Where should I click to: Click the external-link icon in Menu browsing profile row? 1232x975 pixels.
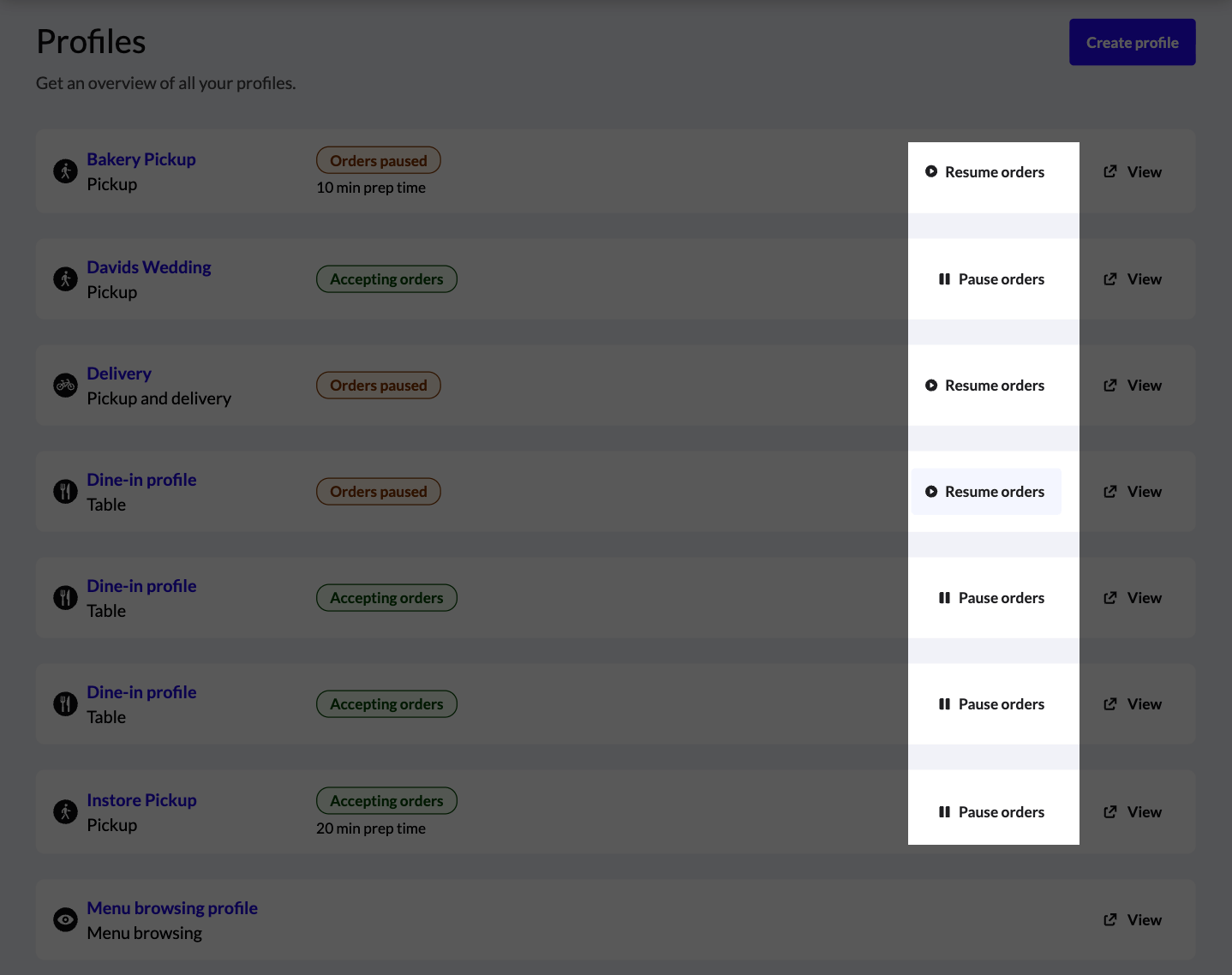click(1110, 920)
